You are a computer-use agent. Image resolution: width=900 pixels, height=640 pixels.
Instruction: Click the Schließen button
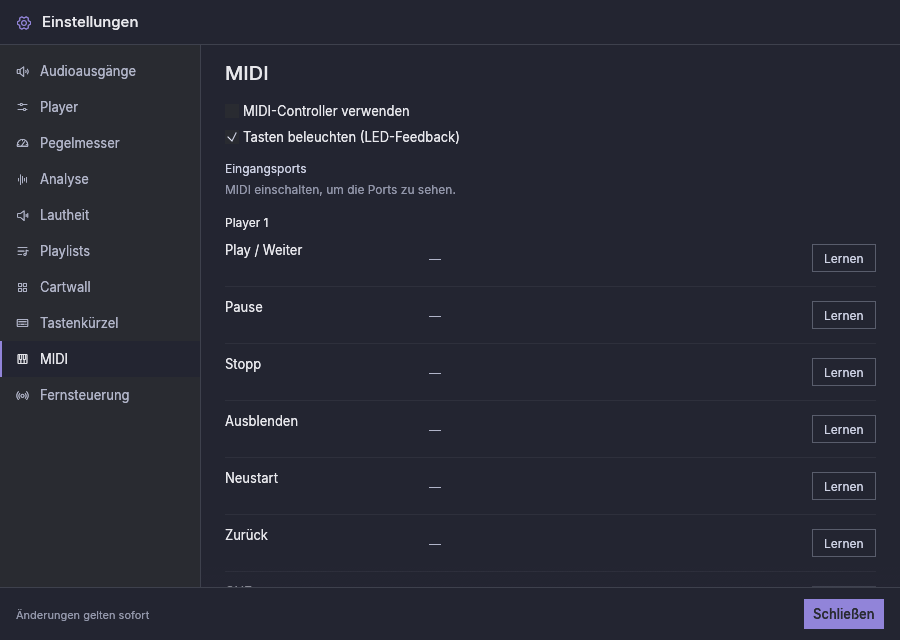coord(844,614)
